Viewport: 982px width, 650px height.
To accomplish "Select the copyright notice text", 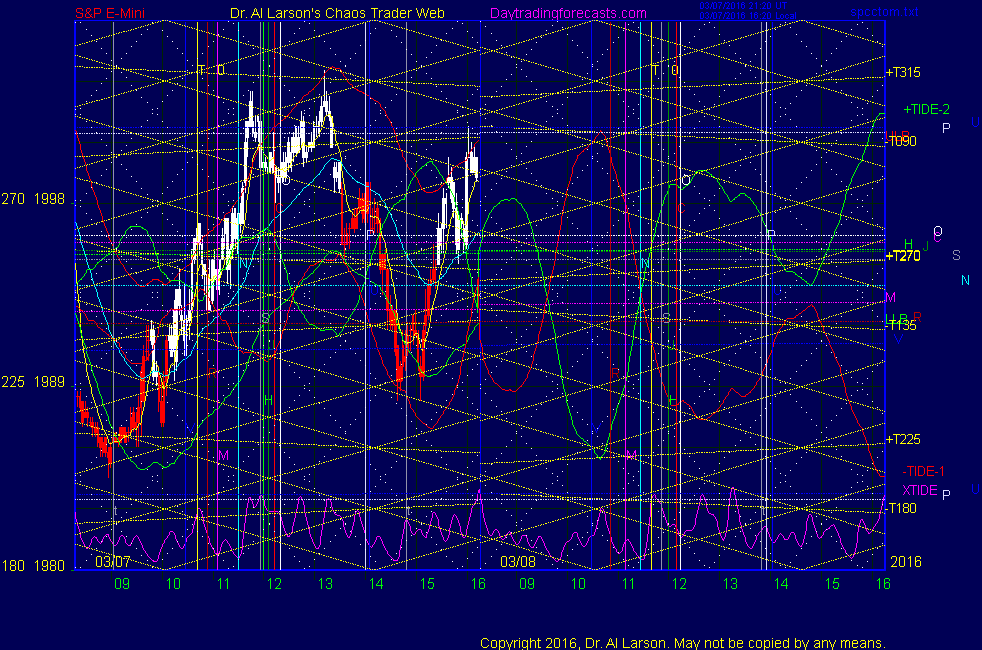I will click(683, 642).
